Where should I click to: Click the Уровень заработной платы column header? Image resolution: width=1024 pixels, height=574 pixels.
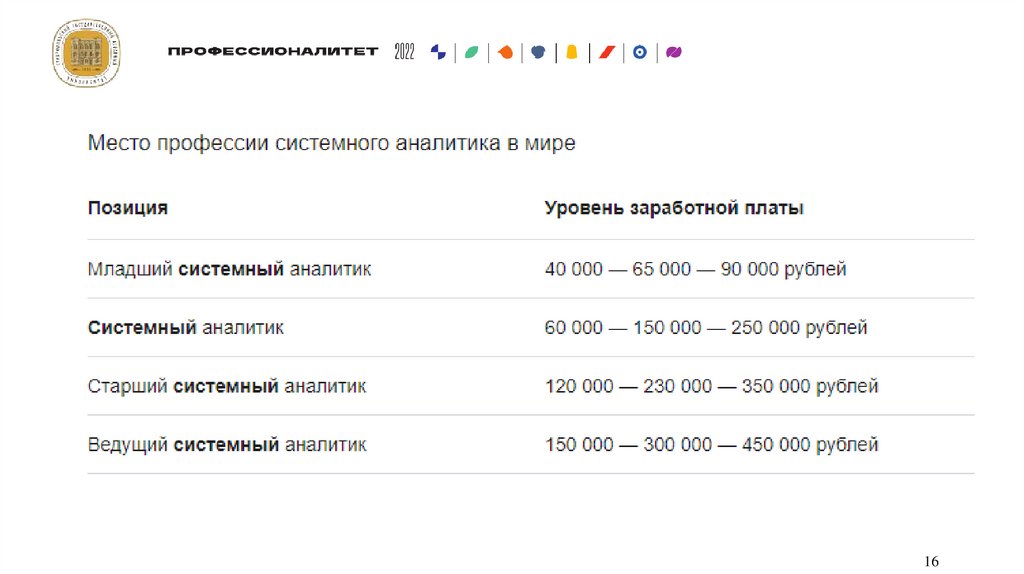(674, 209)
